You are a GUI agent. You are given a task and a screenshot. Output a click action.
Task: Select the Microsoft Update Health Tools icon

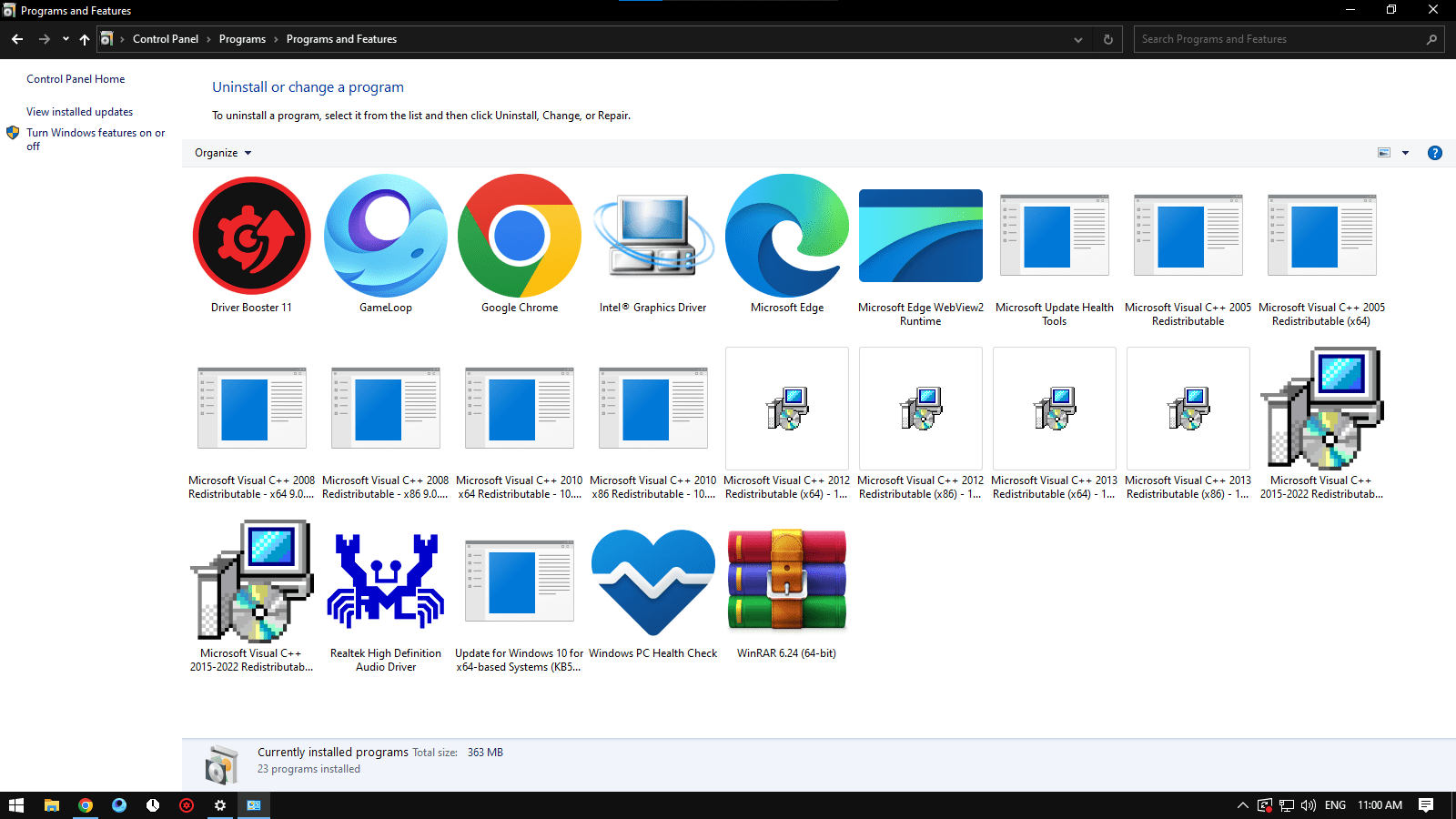[x=1055, y=236]
